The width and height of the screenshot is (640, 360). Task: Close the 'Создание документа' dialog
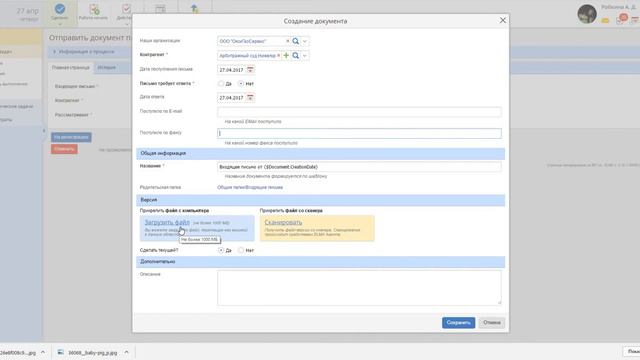(503, 20)
